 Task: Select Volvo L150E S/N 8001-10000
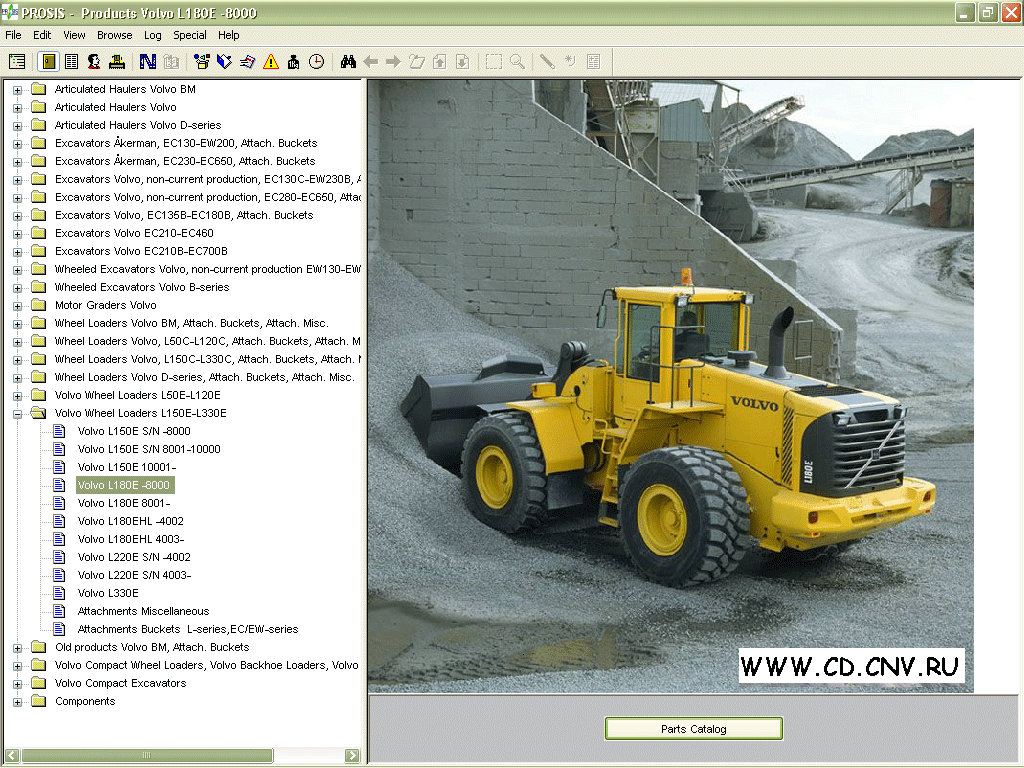[149, 449]
